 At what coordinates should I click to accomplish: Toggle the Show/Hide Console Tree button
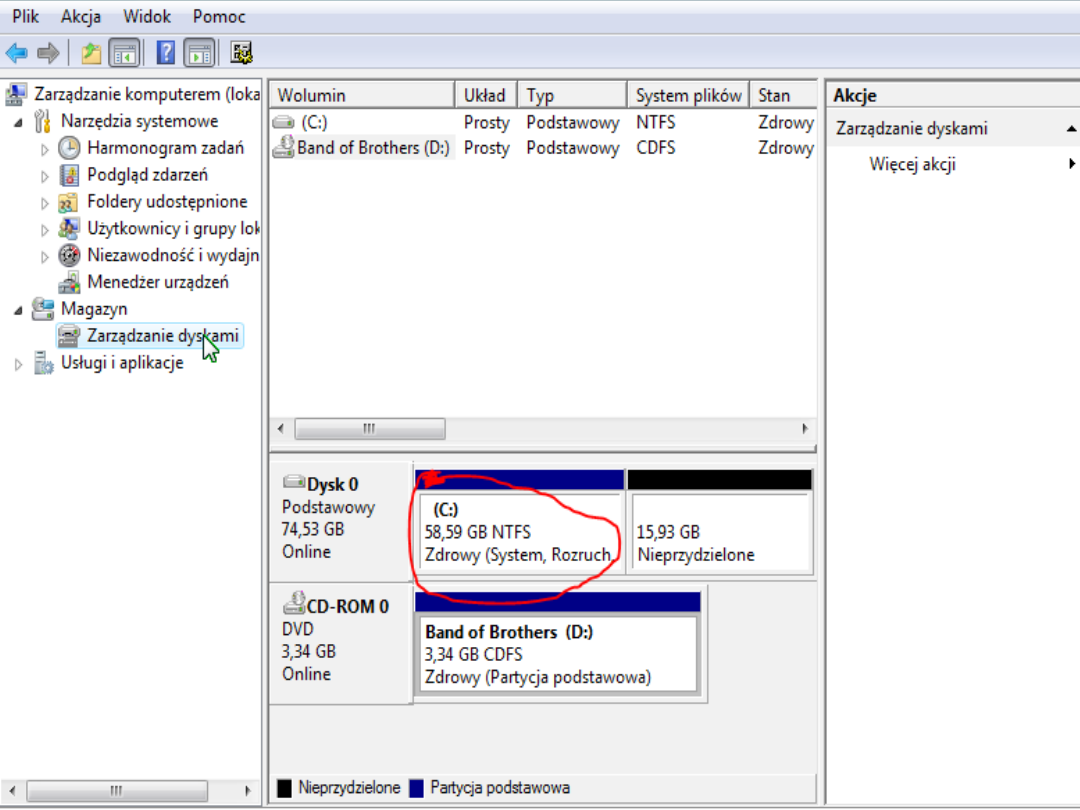(124, 52)
